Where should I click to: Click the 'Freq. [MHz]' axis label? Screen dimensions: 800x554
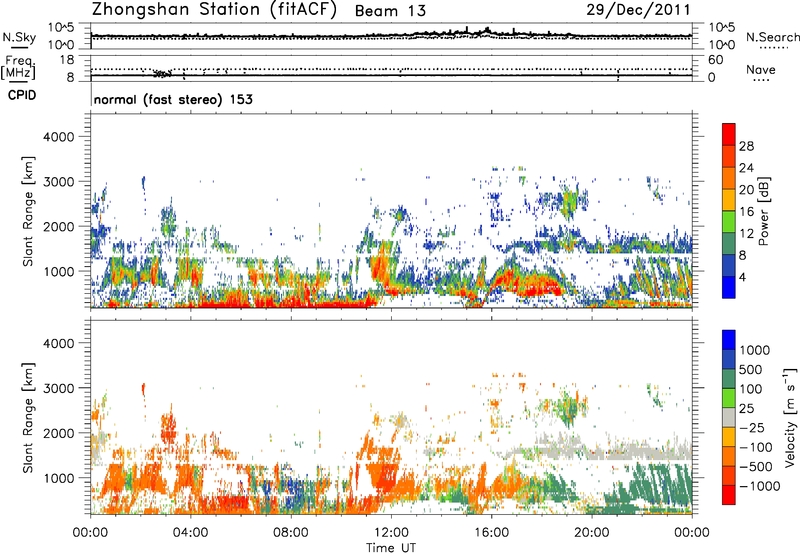tap(19, 68)
